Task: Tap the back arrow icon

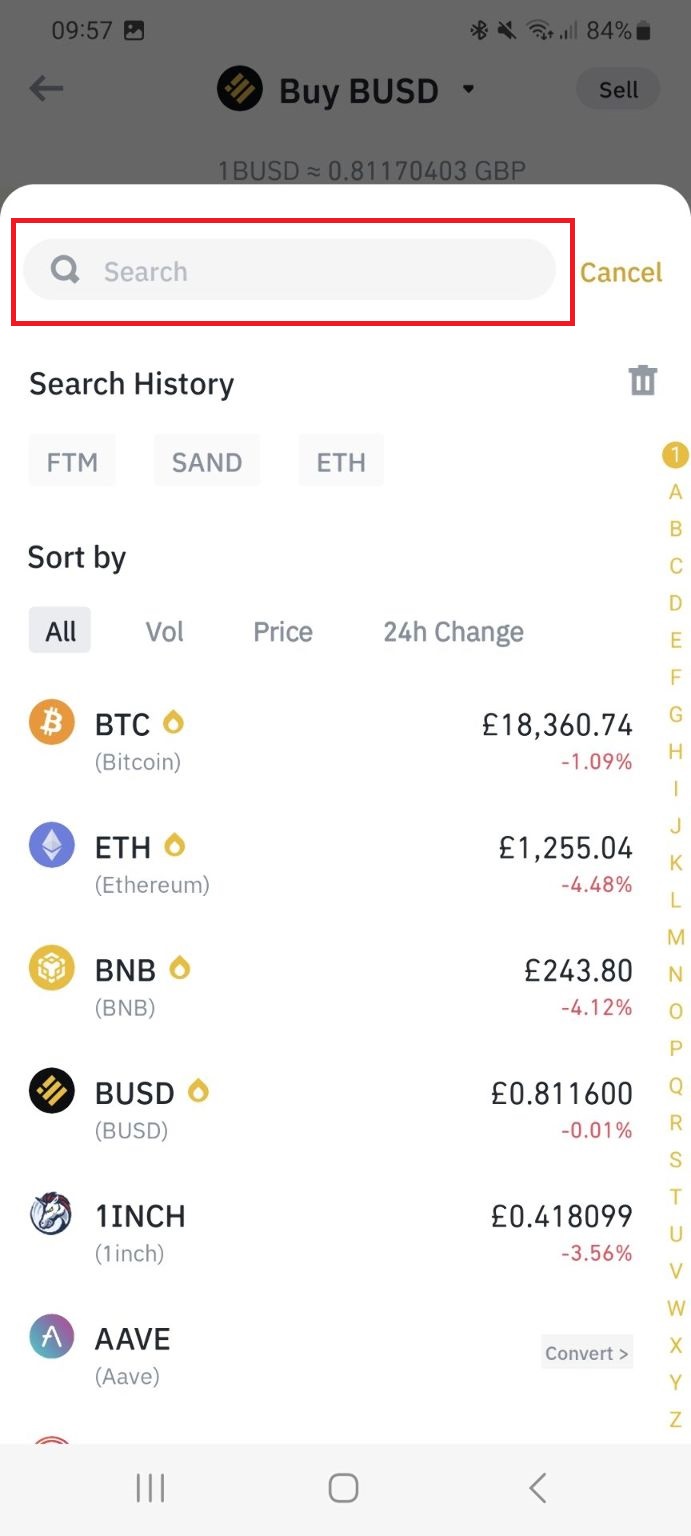Action: (46, 89)
